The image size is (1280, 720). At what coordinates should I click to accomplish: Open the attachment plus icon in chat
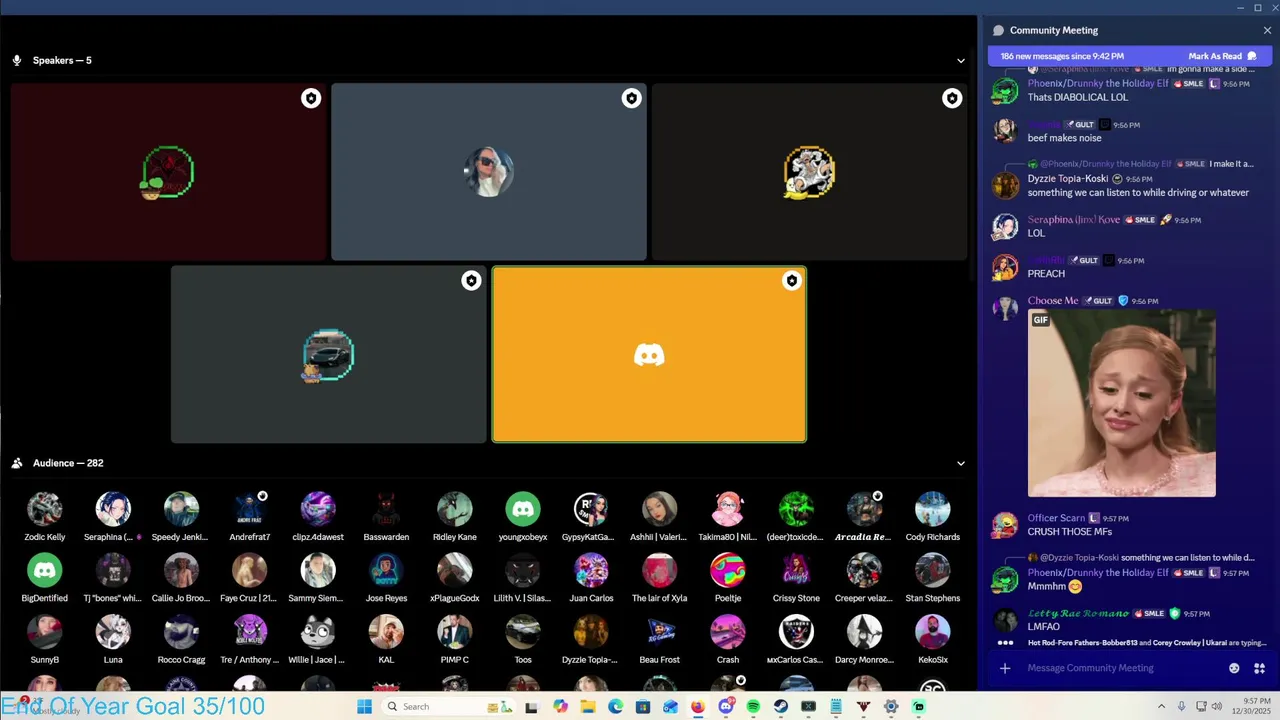[1005, 668]
